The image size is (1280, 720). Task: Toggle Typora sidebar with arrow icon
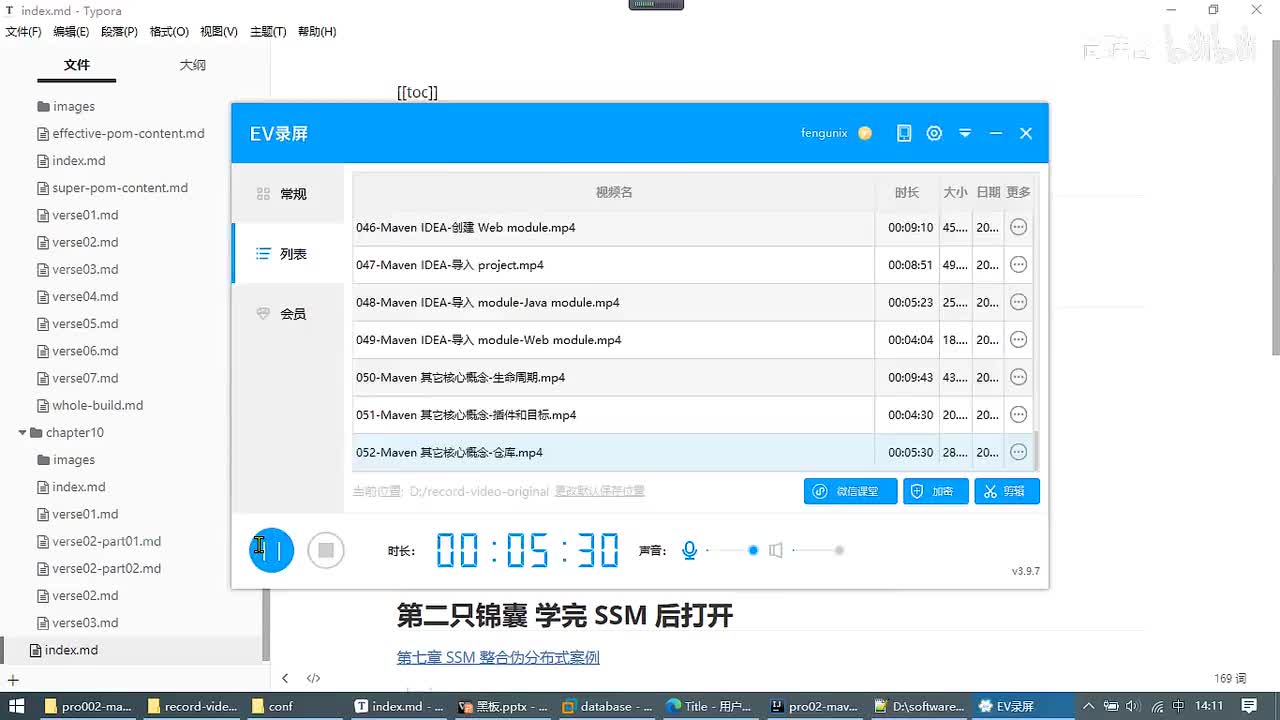pyautogui.click(x=285, y=678)
